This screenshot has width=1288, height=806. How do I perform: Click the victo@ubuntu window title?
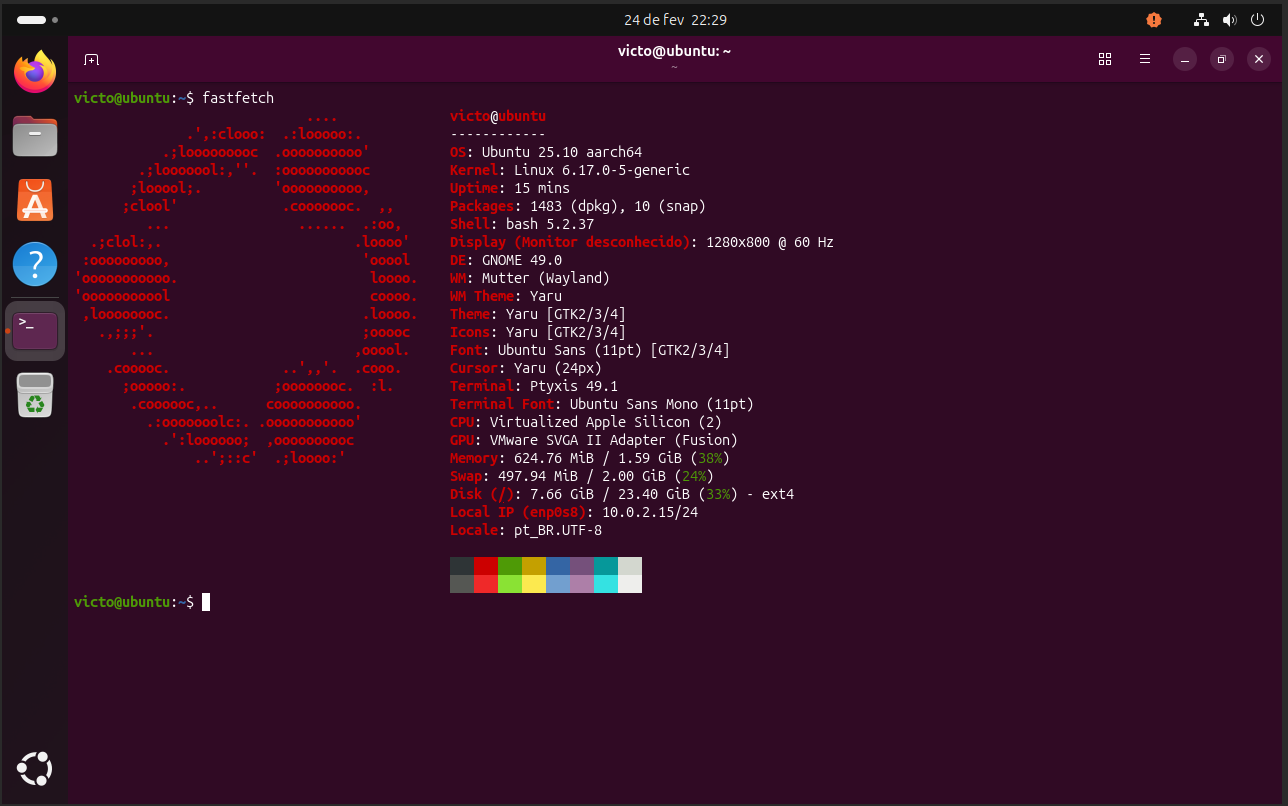[x=674, y=52]
